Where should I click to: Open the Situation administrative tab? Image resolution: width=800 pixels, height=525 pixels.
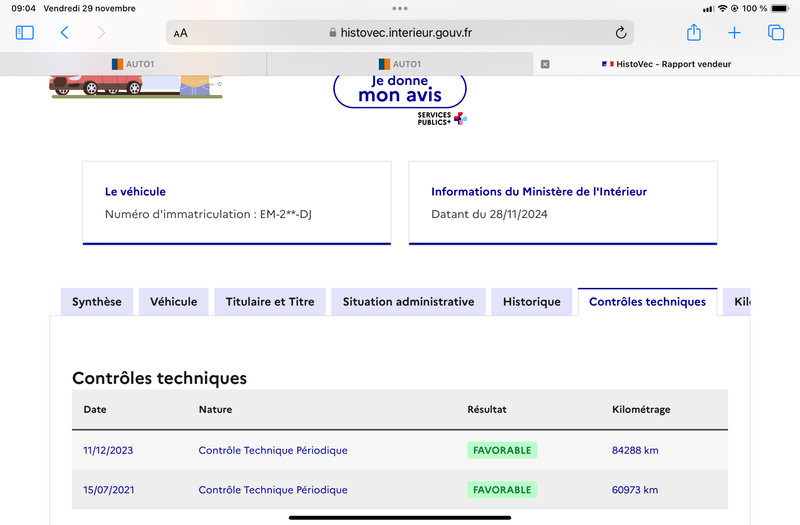408,302
